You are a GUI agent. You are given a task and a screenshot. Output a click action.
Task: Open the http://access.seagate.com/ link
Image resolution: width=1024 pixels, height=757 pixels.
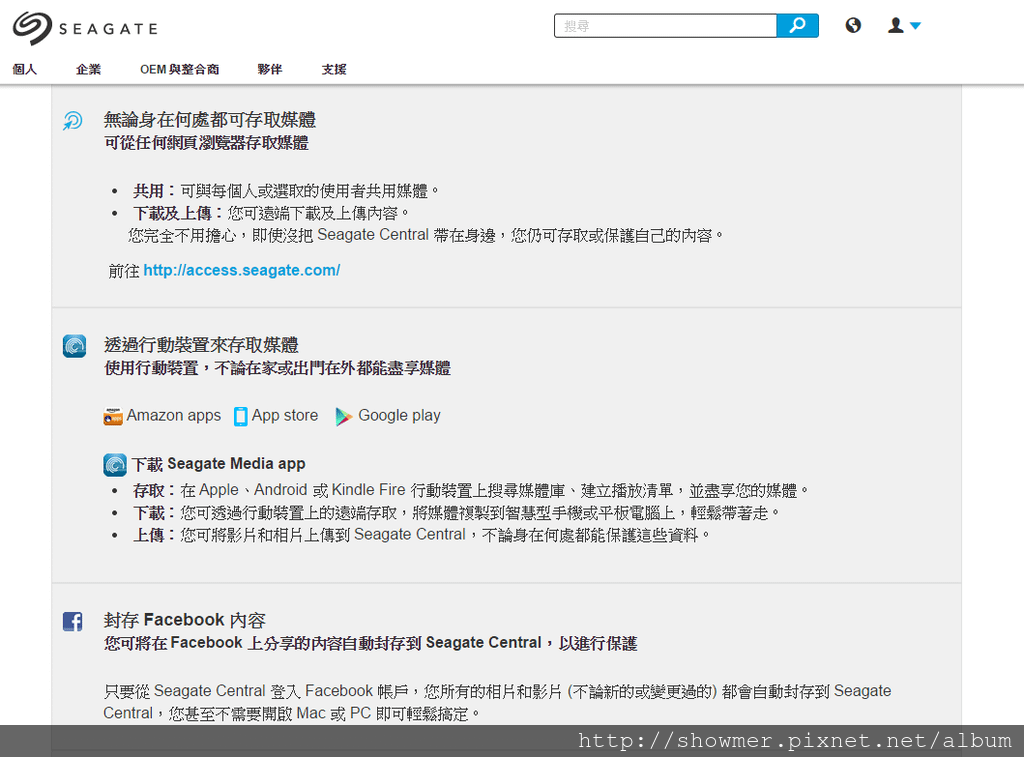click(242, 270)
